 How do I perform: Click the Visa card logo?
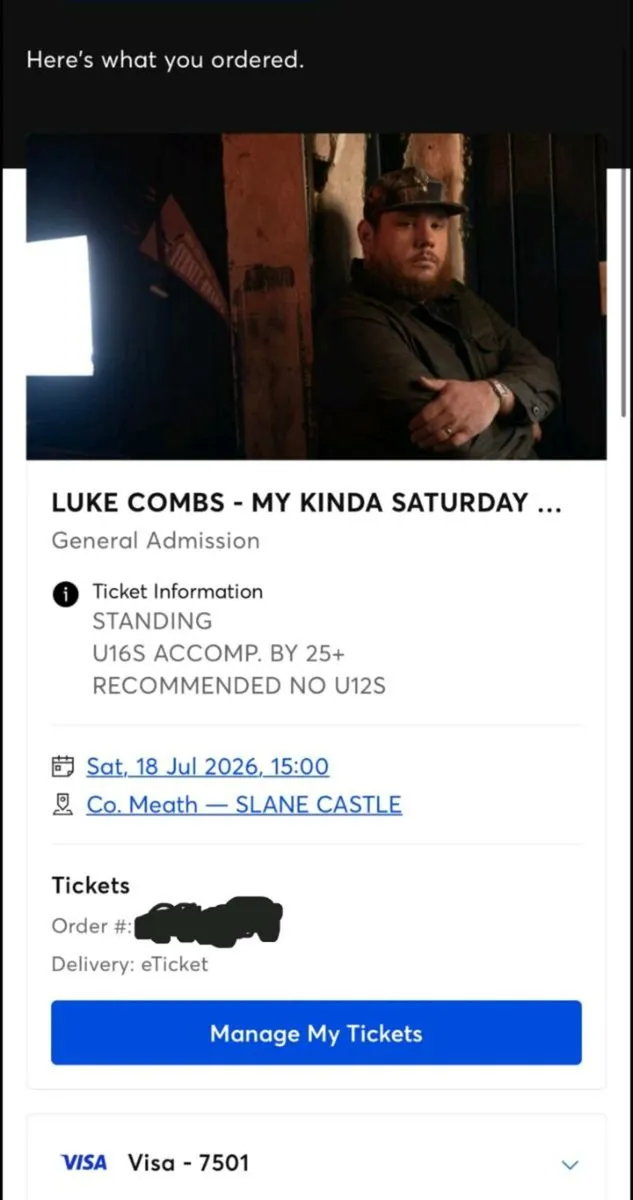[84, 1163]
